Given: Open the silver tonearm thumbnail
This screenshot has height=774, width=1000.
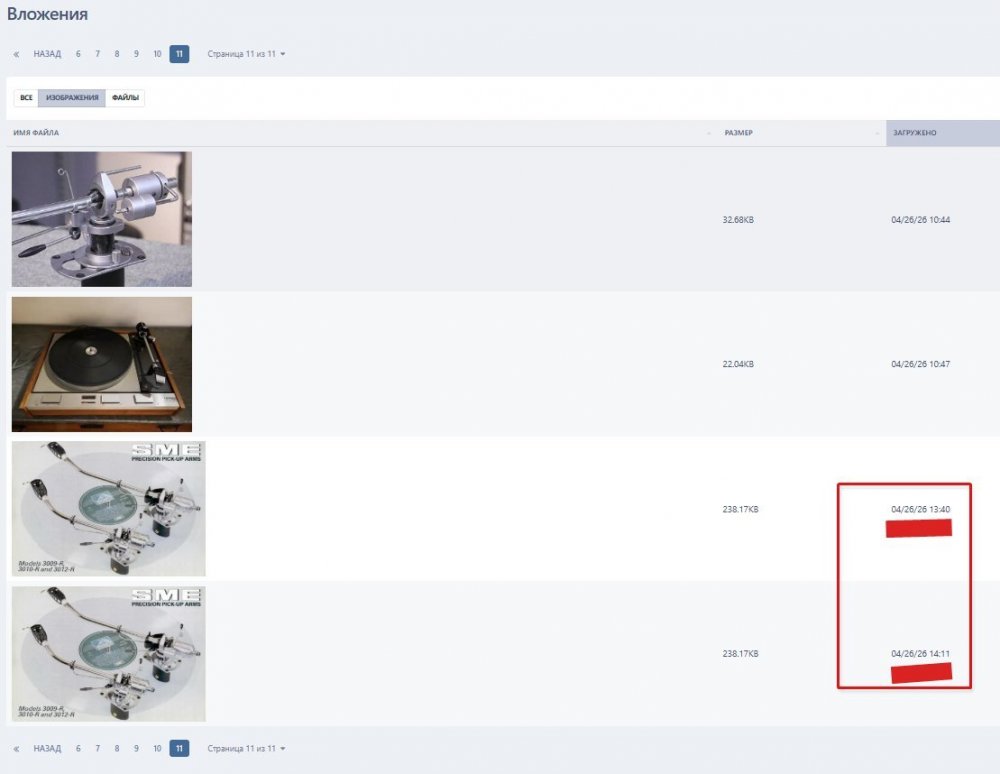Looking at the screenshot, I should click(101, 219).
